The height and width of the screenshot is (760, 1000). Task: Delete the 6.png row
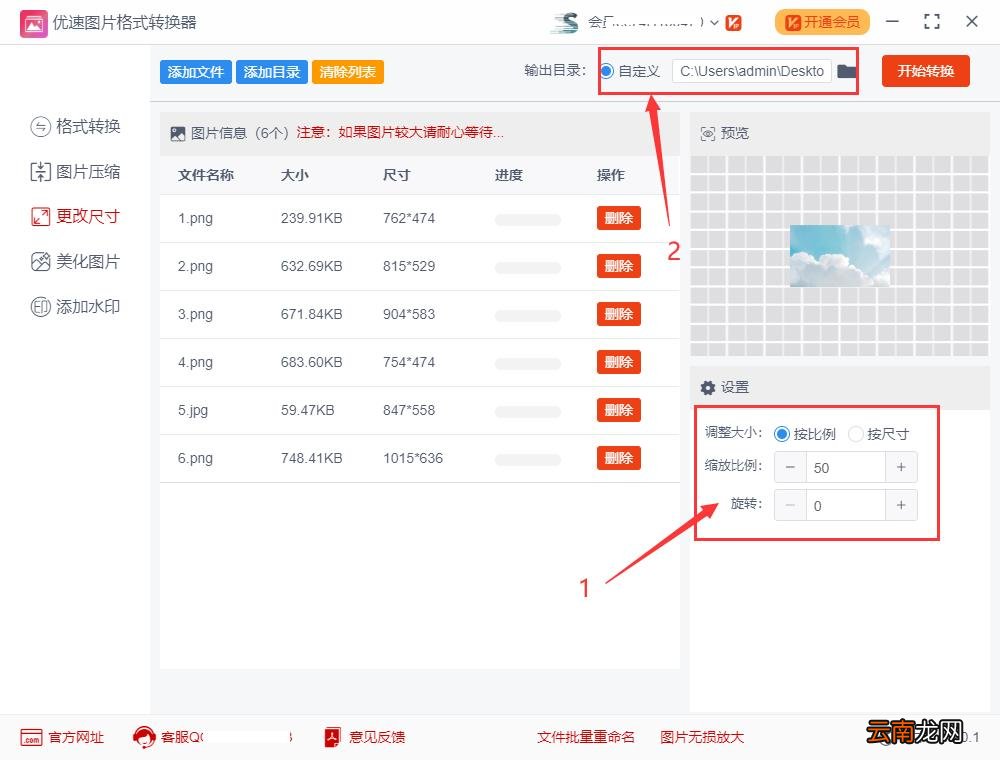point(619,458)
